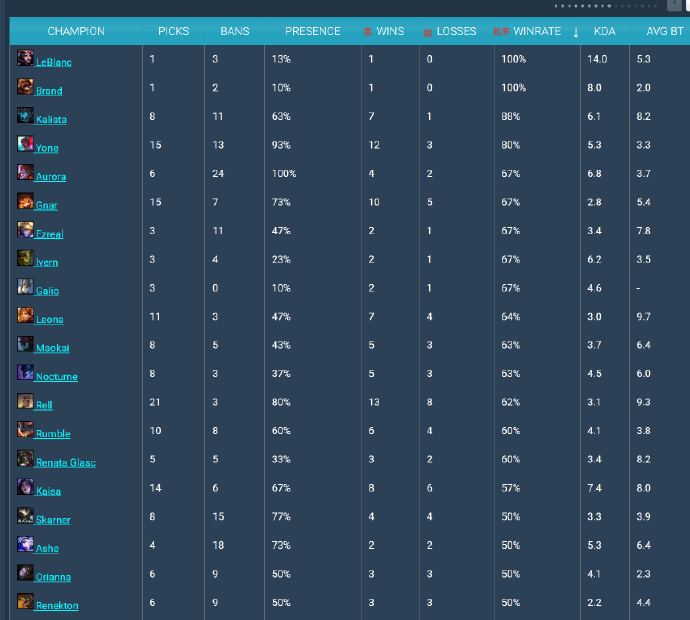Viewport: 690px width, 620px height.
Task: Click the Yone champion portrait icon
Action: pyautogui.click(x=25, y=145)
